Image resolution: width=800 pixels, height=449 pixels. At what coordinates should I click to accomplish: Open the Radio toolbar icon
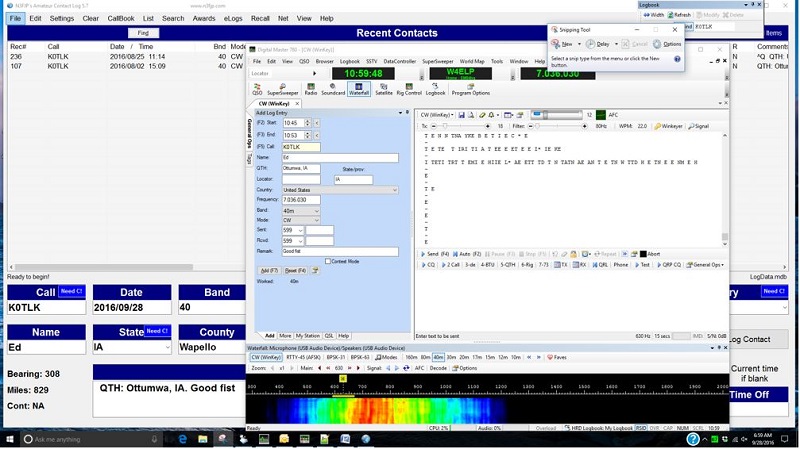(311, 89)
